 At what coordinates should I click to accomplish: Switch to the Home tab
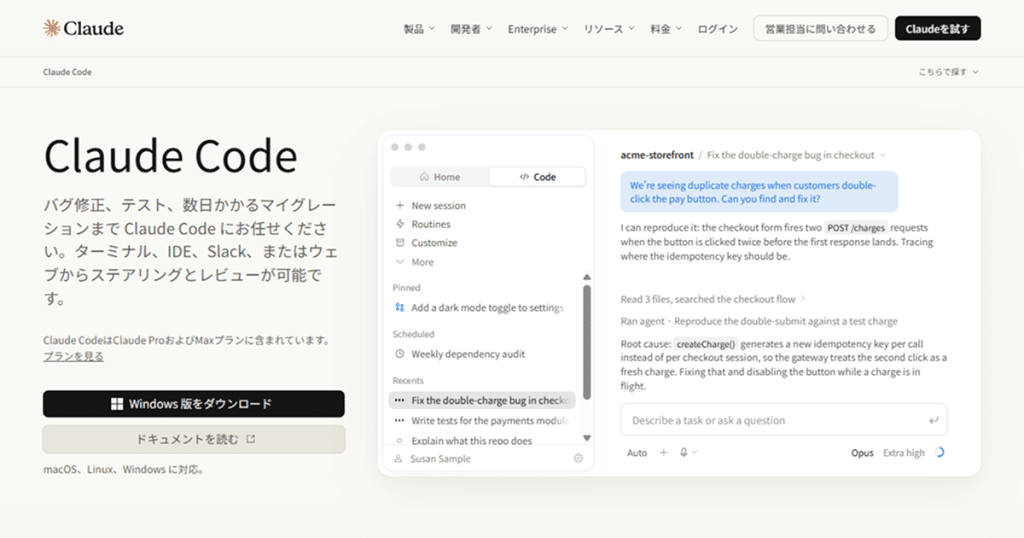(440, 177)
